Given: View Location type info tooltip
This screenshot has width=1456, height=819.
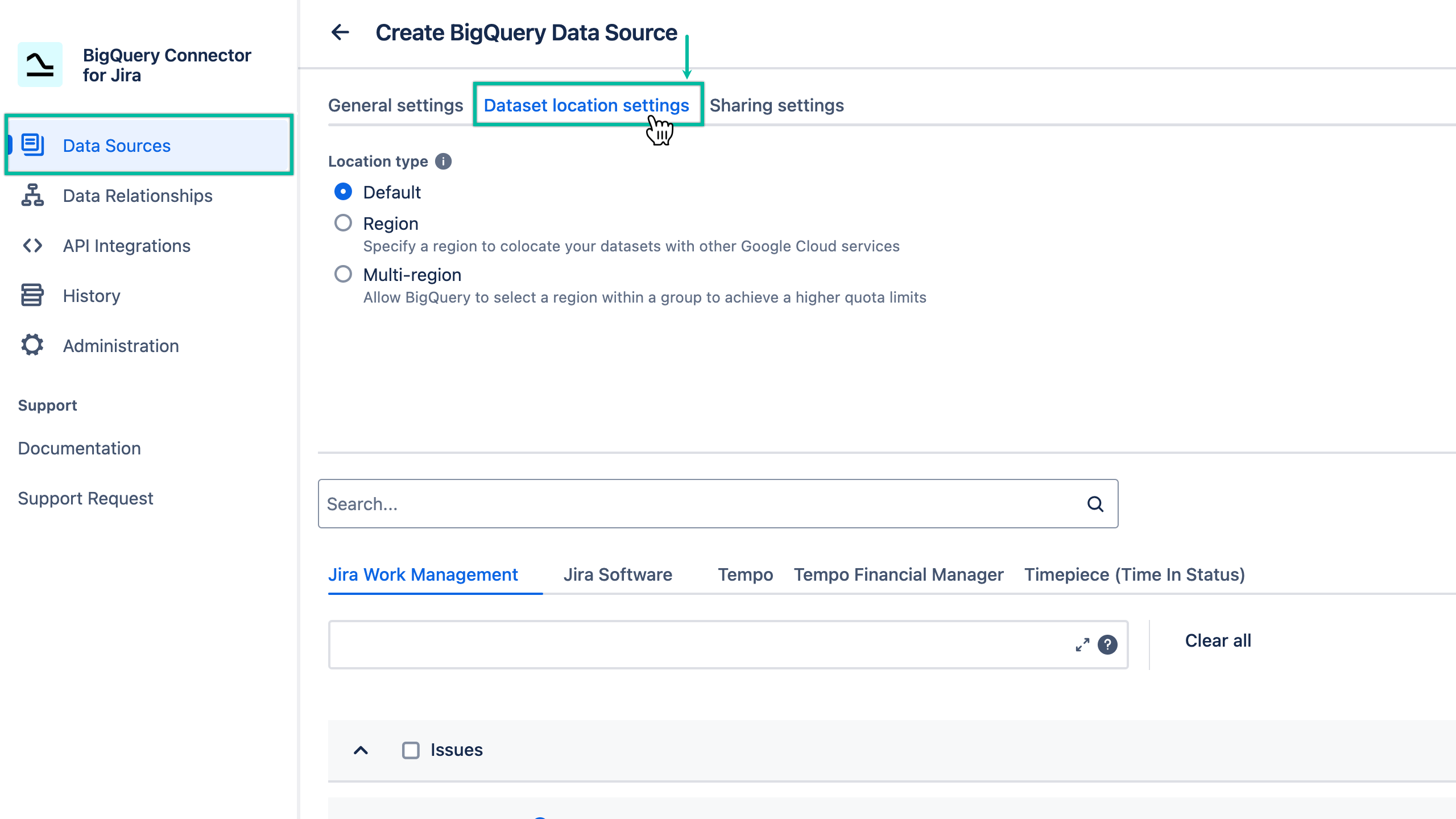Looking at the screenshot, I should [443, 162].
